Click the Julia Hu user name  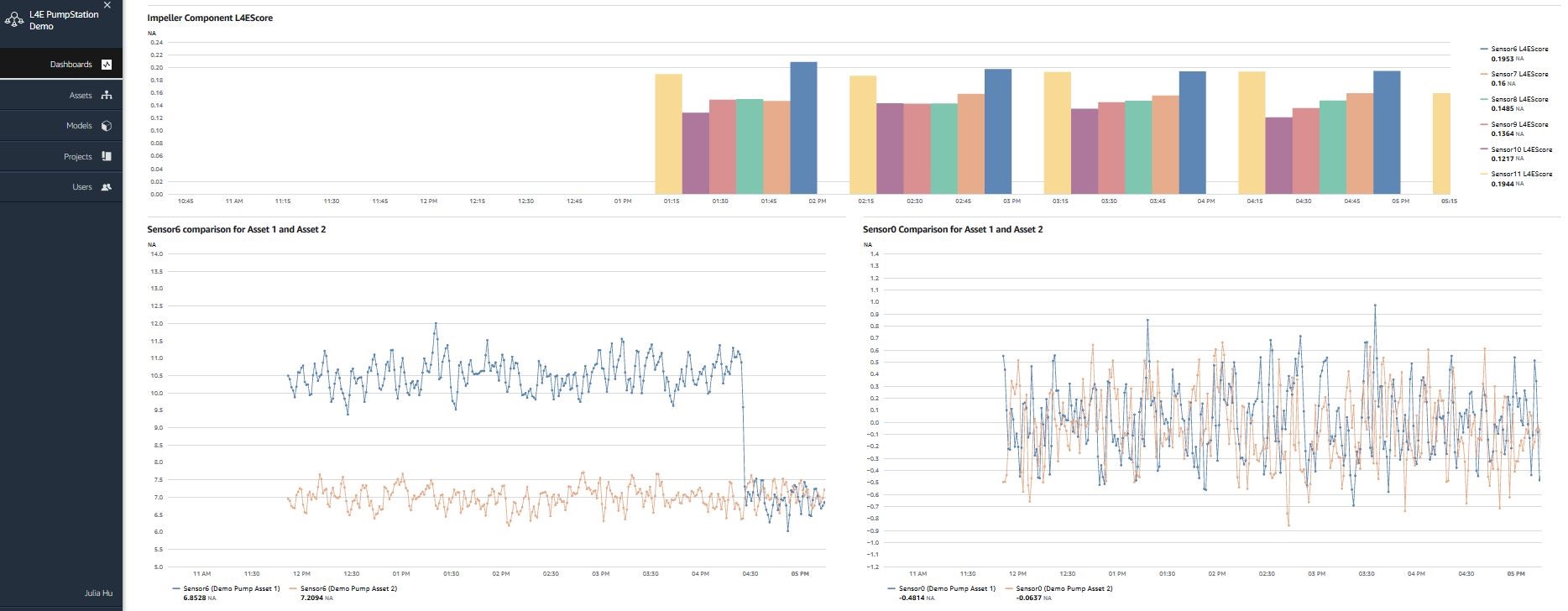tap(98, 593)
